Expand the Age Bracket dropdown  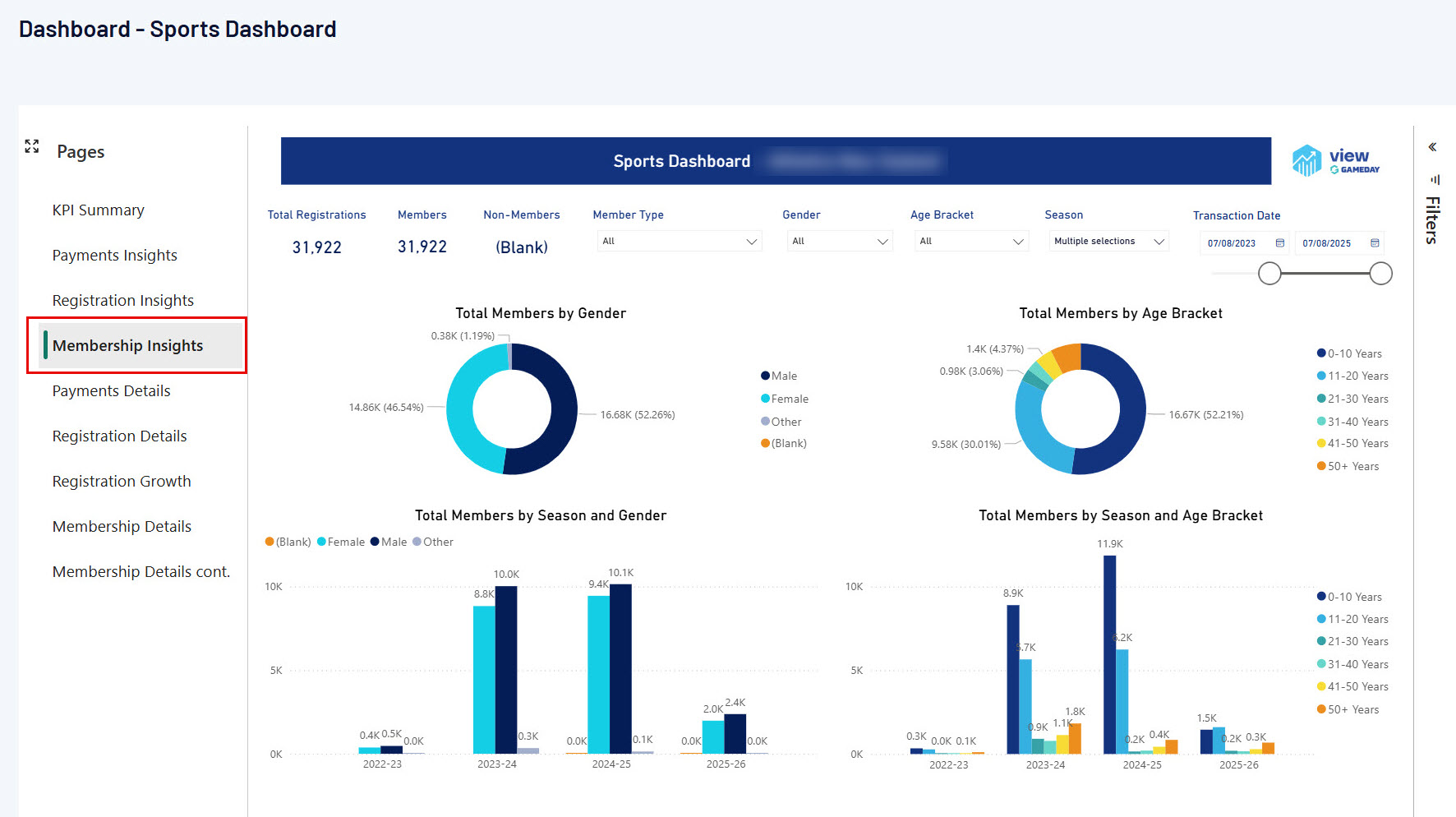[x=971, y=241]
